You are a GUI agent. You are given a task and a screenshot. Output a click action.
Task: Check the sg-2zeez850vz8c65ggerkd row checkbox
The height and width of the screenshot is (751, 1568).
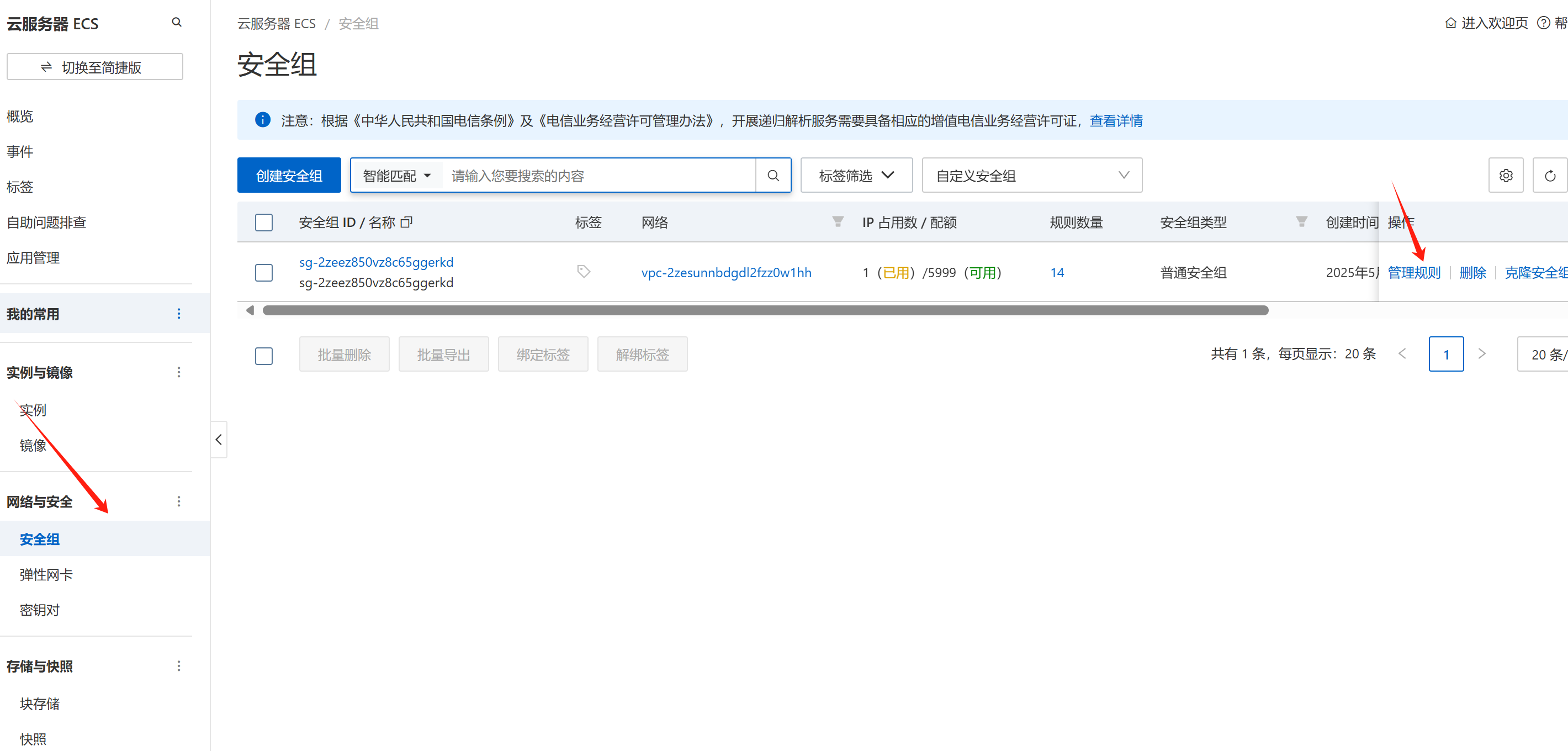[x=263, y=273]
